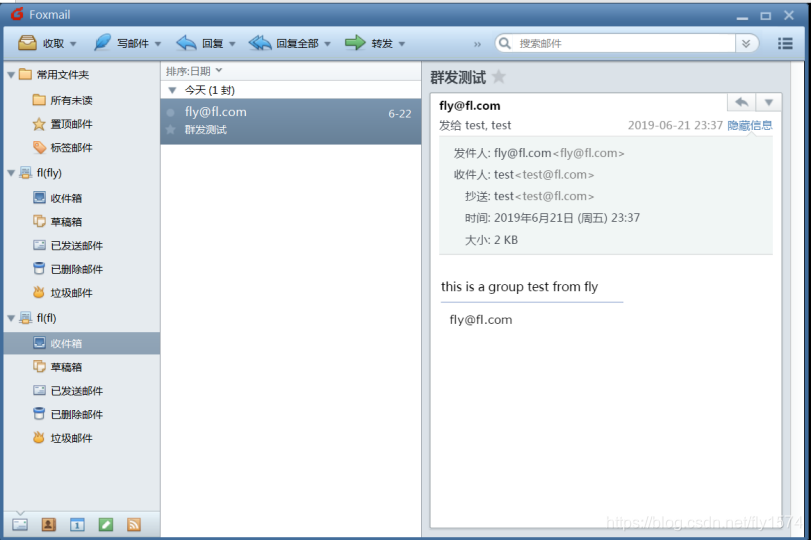
Task: Open 垃圾邮件 under fl(fl) account
Action: coord(63,438)
